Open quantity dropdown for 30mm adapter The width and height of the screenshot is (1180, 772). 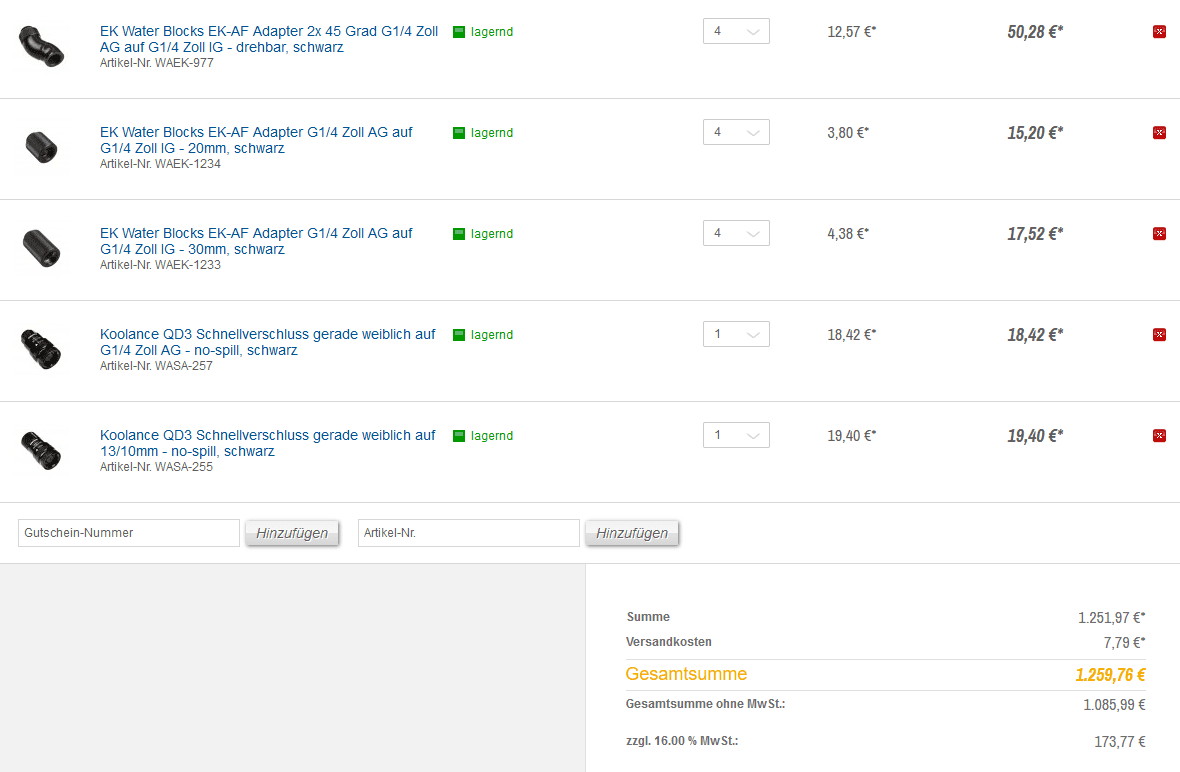[736, 233]
